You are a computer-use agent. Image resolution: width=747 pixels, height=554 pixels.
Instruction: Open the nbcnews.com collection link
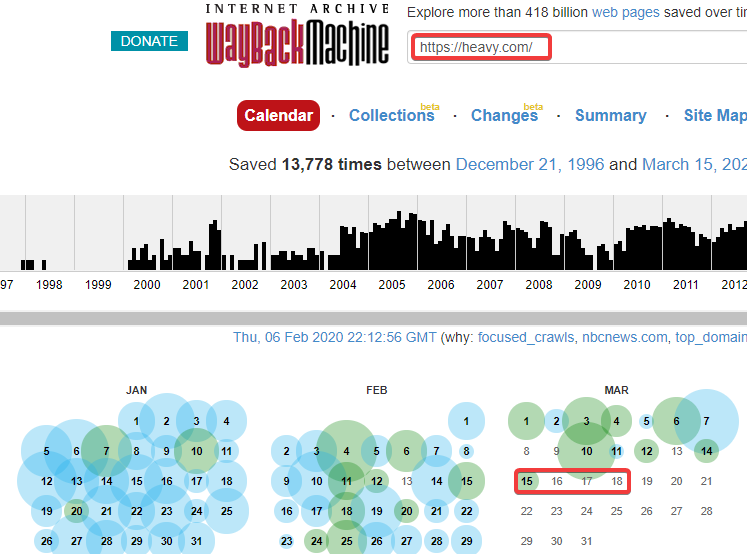coord(625,337)
